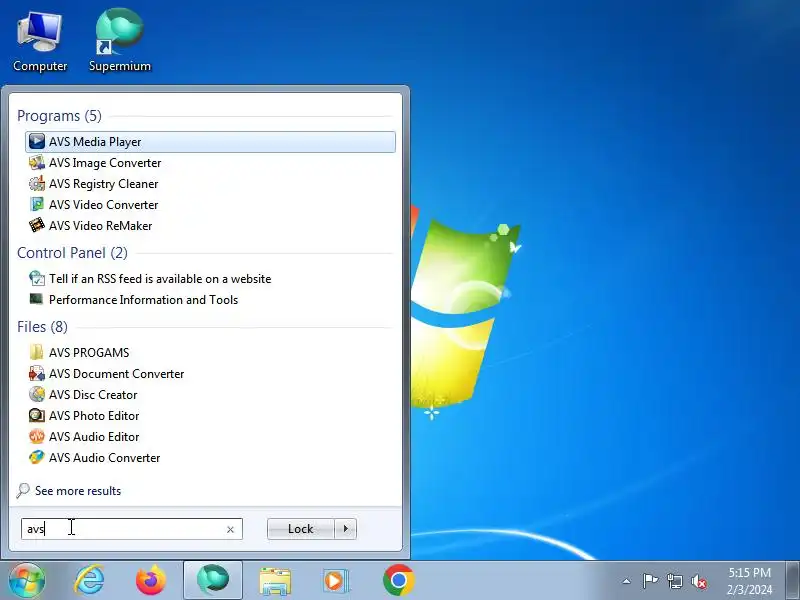800x600 pixels.
Task: Open the AVS Media Player icon
Action: [37, 141]
